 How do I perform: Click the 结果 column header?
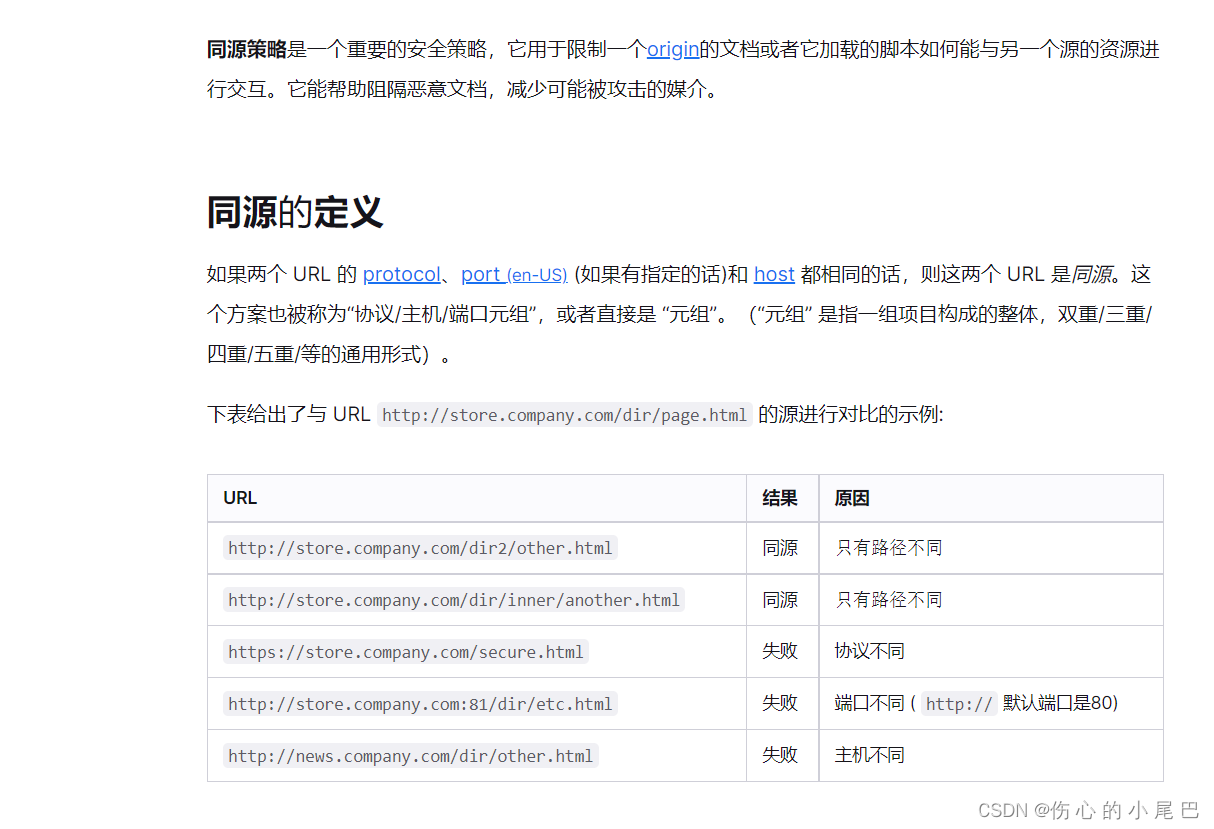[782, 498]
